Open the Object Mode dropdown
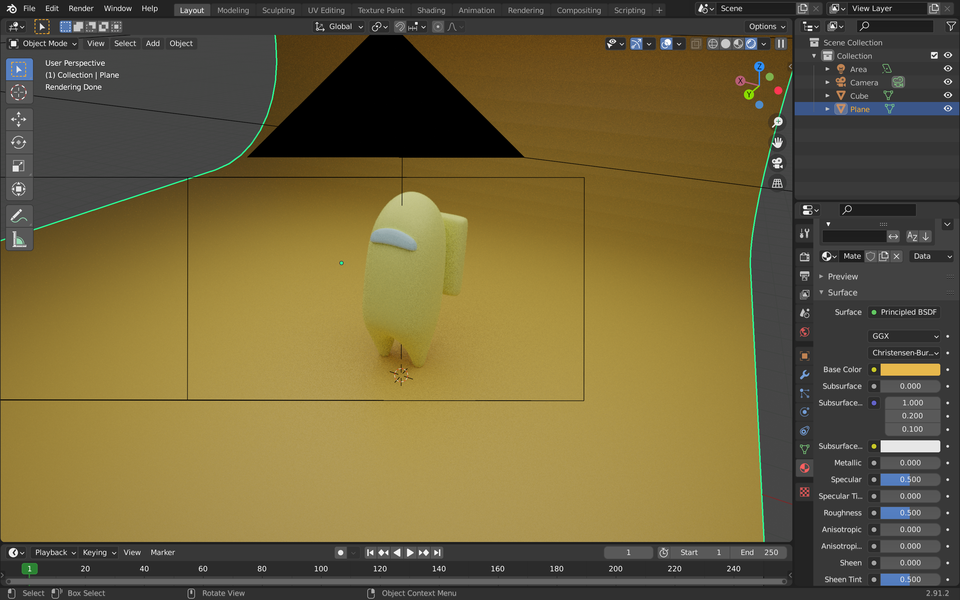Image resolution: width=960 pixels, height=600 pixels. (43, 43)
